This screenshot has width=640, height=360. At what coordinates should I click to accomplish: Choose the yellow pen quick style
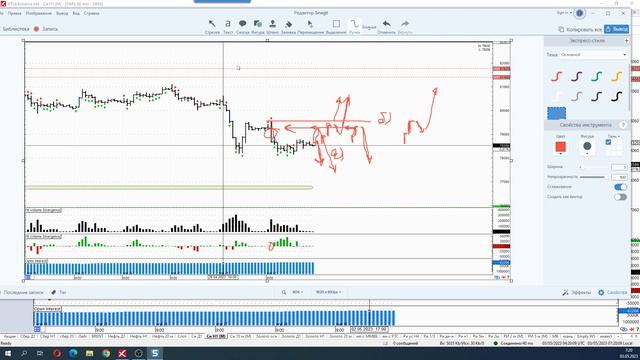click(616, 76)
